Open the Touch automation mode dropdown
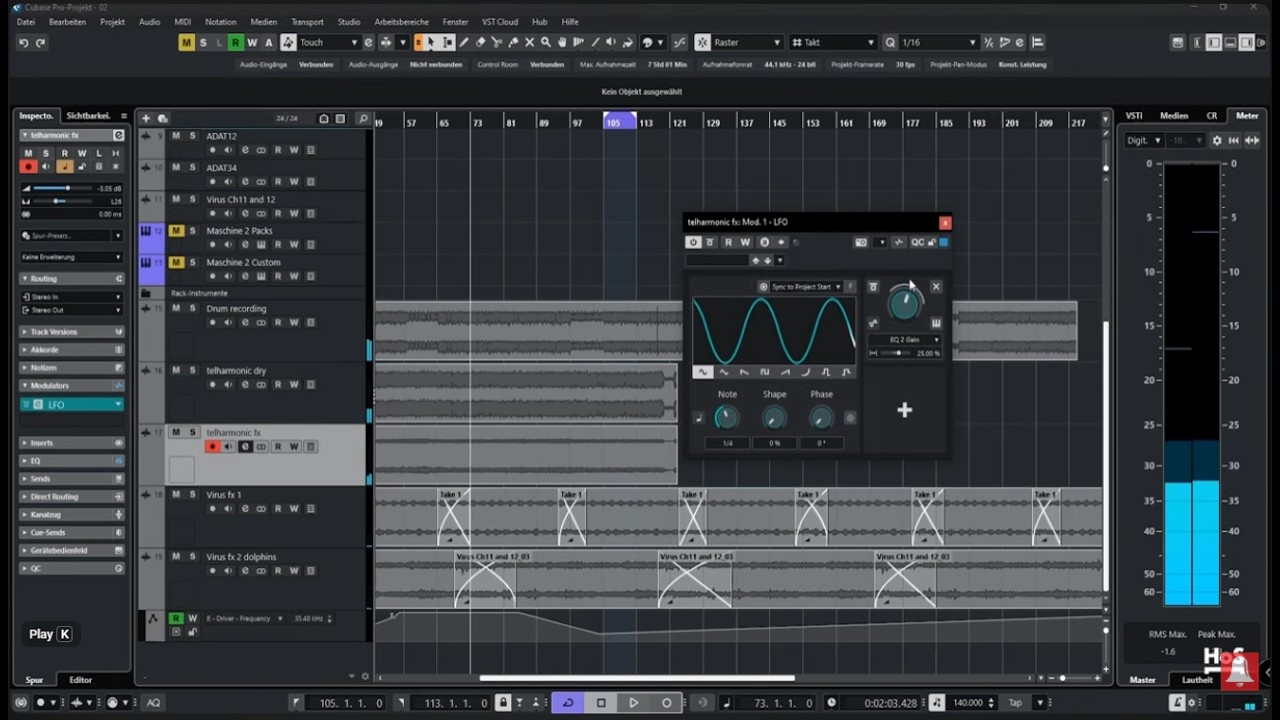This screenshot has width=1280, height=720. [329, 42]
